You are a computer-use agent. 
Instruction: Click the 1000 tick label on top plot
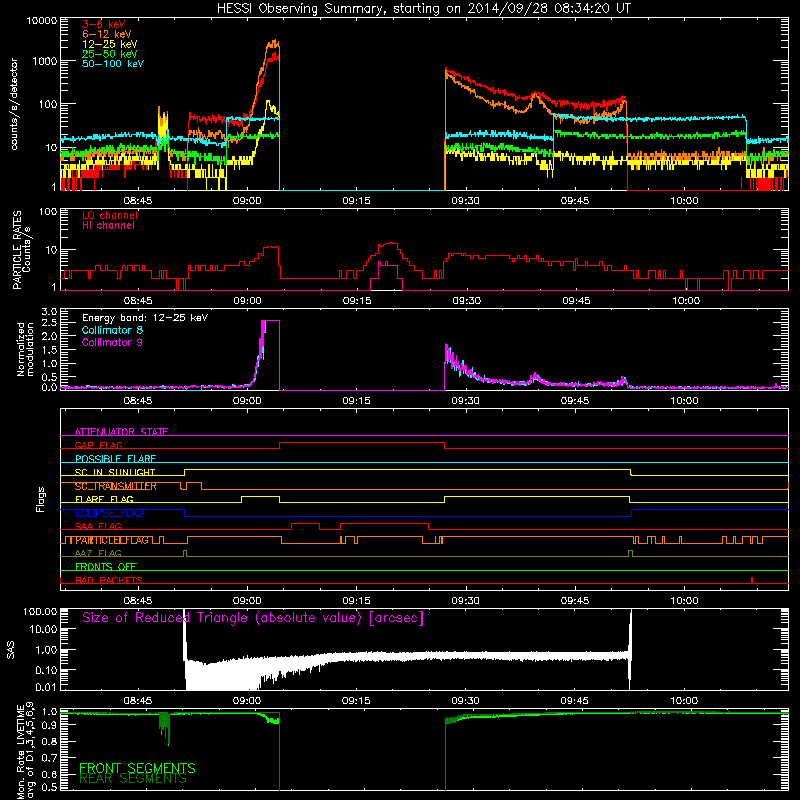(45, 61)
